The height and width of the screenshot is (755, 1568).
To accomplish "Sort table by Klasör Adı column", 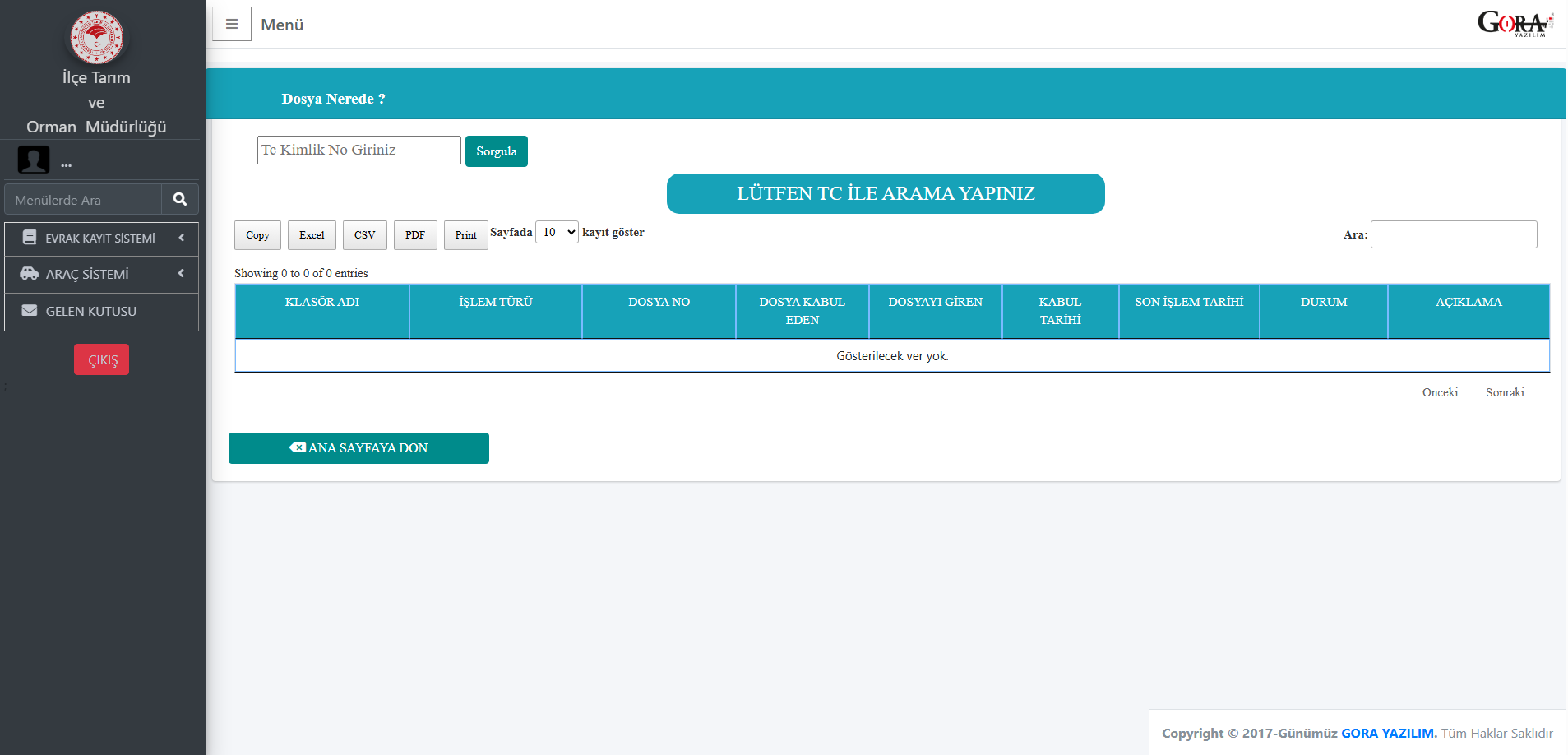I will [322, 303].
